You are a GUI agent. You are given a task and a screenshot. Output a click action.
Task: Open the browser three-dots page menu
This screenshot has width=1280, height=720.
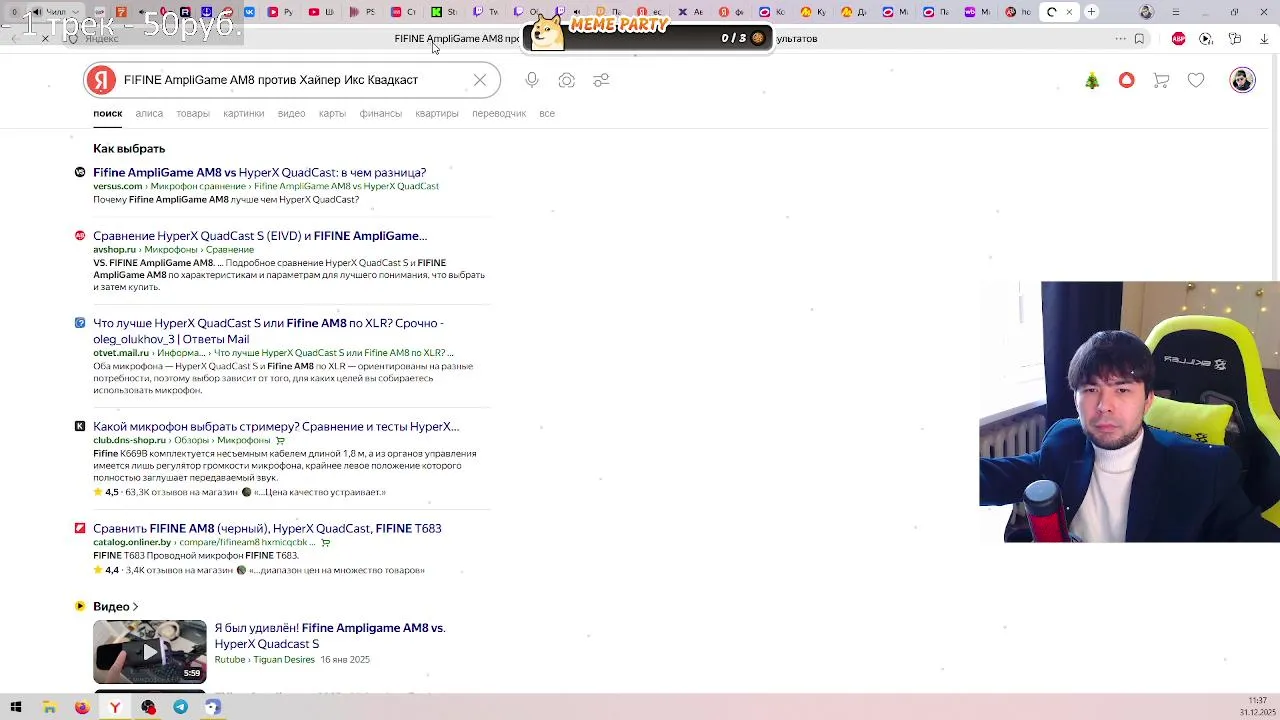1120,38
